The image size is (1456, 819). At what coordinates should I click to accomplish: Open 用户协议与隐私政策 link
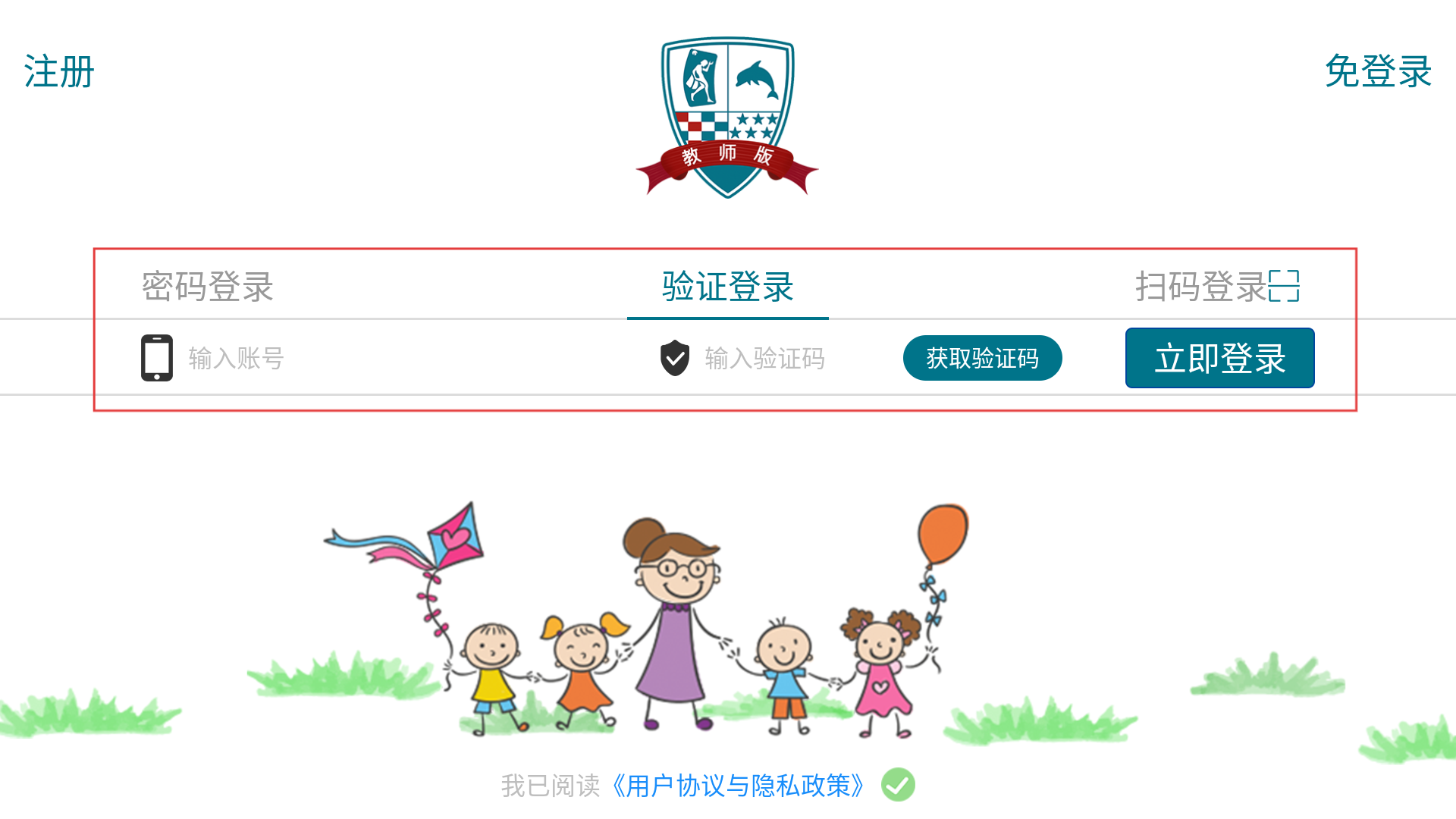tap(739, 786)
